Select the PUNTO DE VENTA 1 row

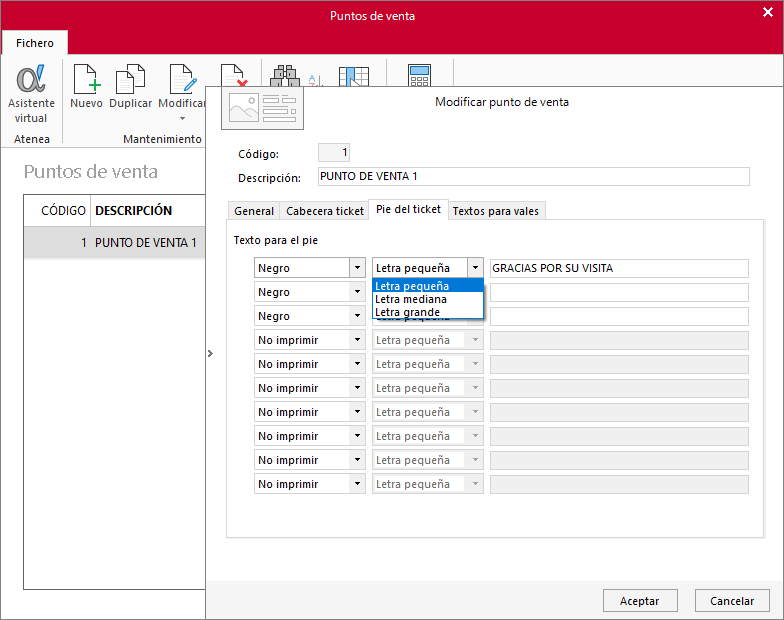pos(114,242)
